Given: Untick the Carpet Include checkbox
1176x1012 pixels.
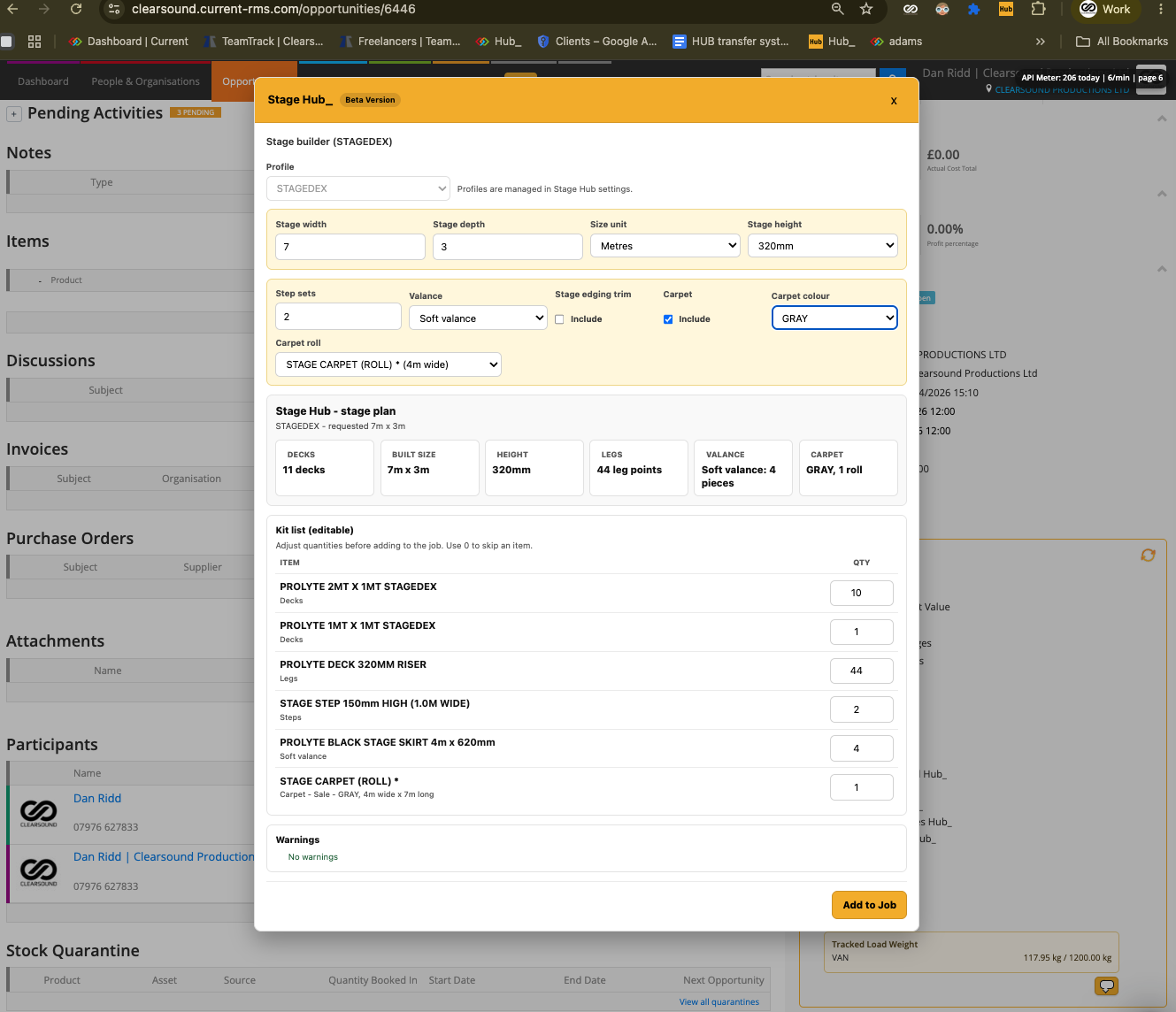Looking at the screenshot, I should pyautogui.click(x=668, y=319).
